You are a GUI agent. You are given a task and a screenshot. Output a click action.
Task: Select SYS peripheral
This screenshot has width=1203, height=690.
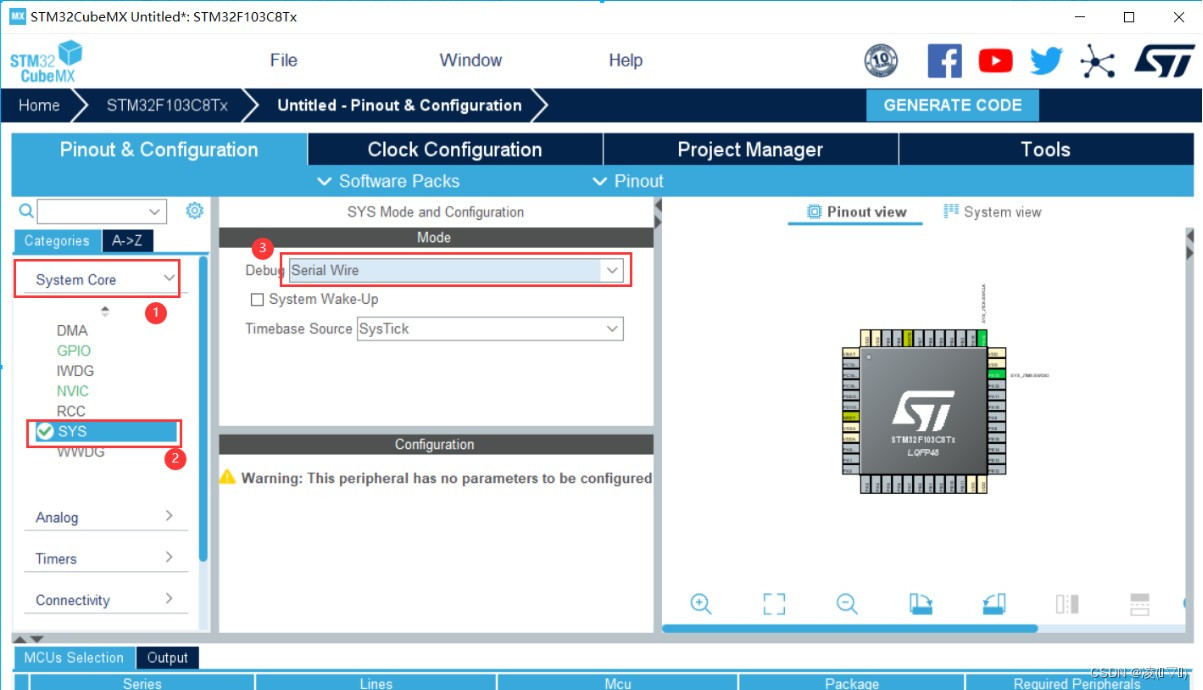[x=105, y=432]
